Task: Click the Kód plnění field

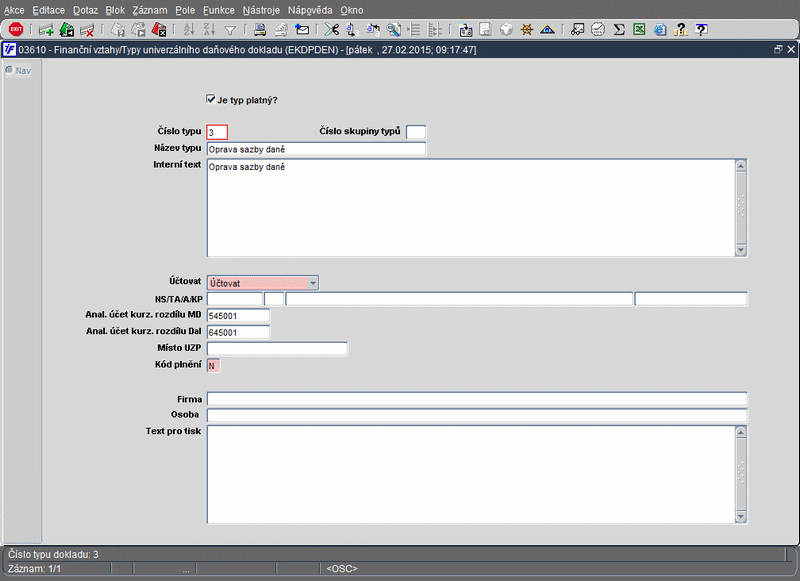Action: 214,366
